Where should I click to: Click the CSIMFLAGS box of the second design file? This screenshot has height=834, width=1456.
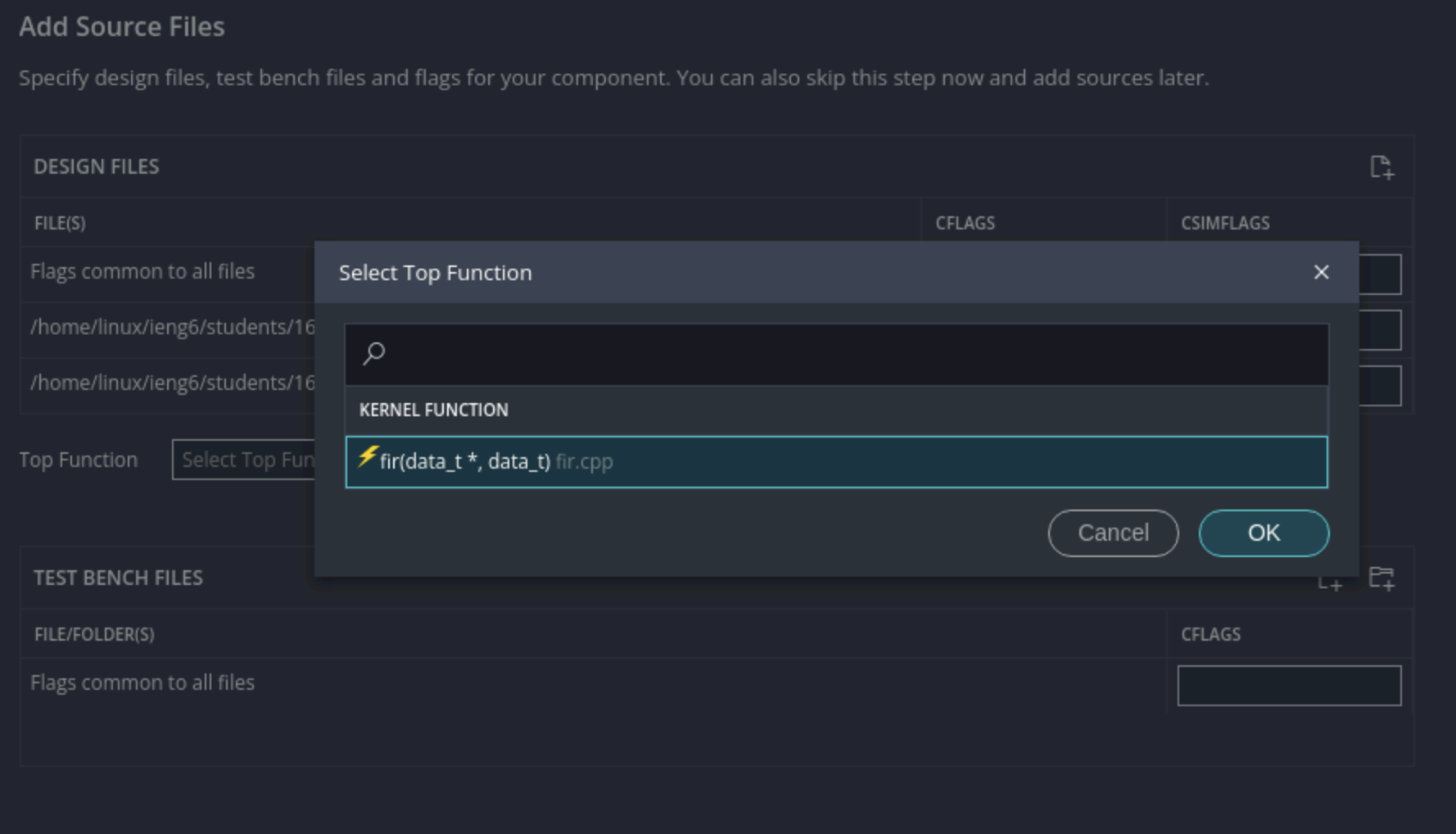click(x=1380, y=386)
